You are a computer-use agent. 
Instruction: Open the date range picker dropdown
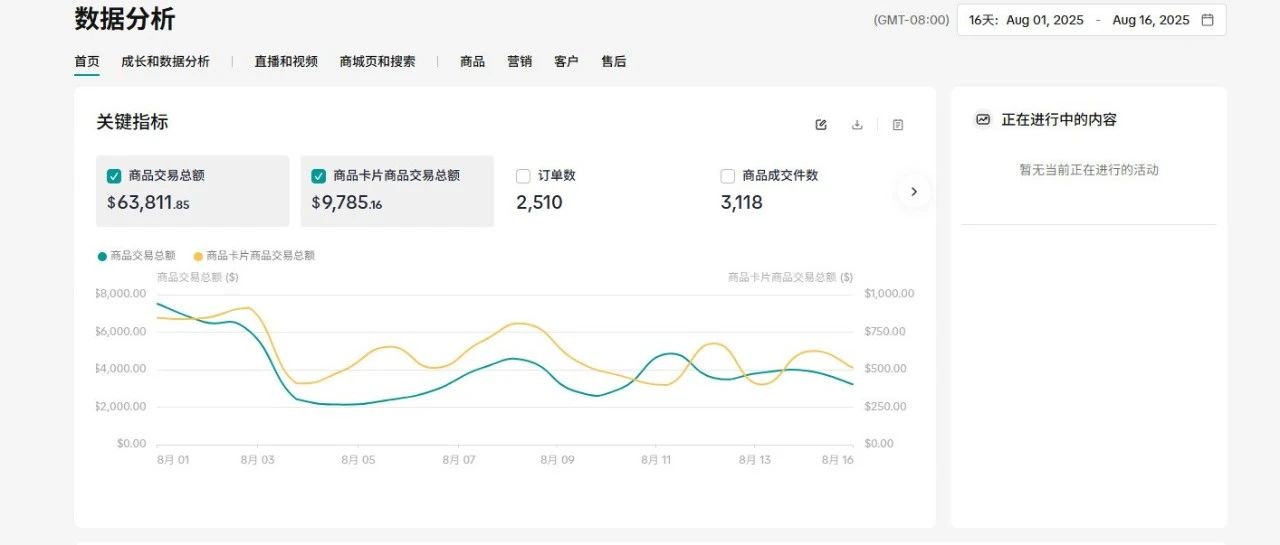tap(1090, 20)
